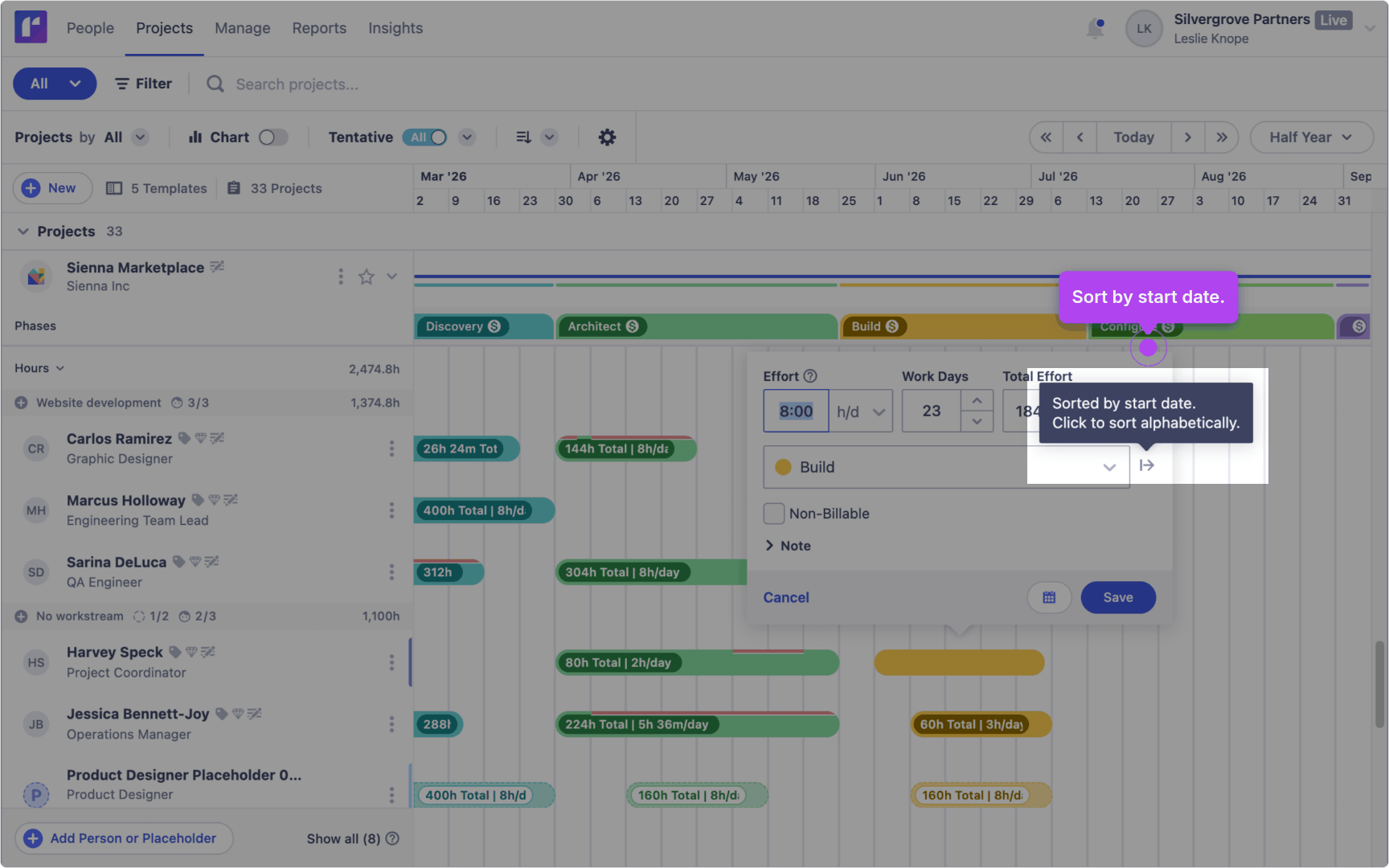Click the search magnifier icon

click(215, 84)
